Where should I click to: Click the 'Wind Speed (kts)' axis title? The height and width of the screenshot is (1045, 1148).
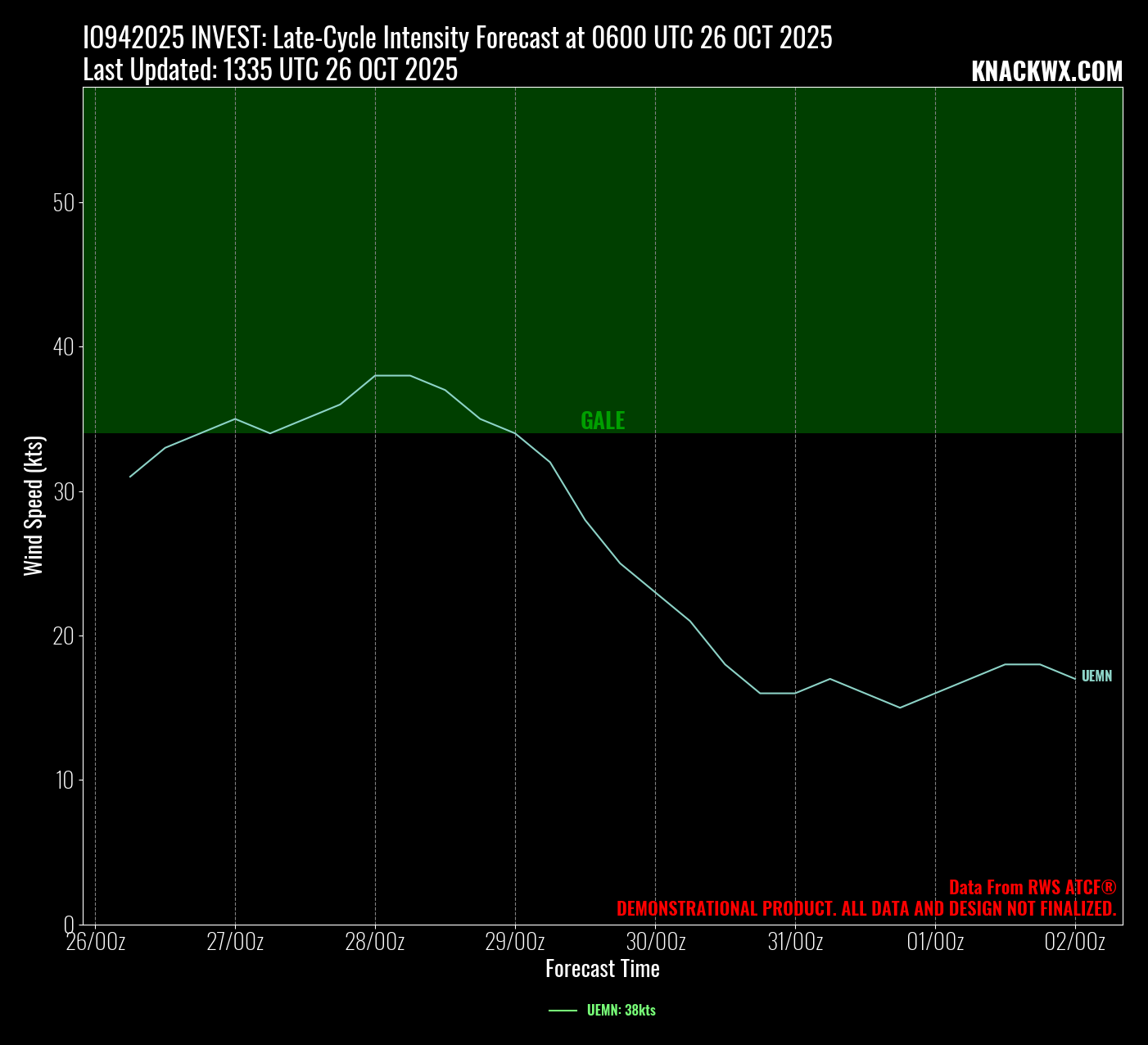pos(33,506)
